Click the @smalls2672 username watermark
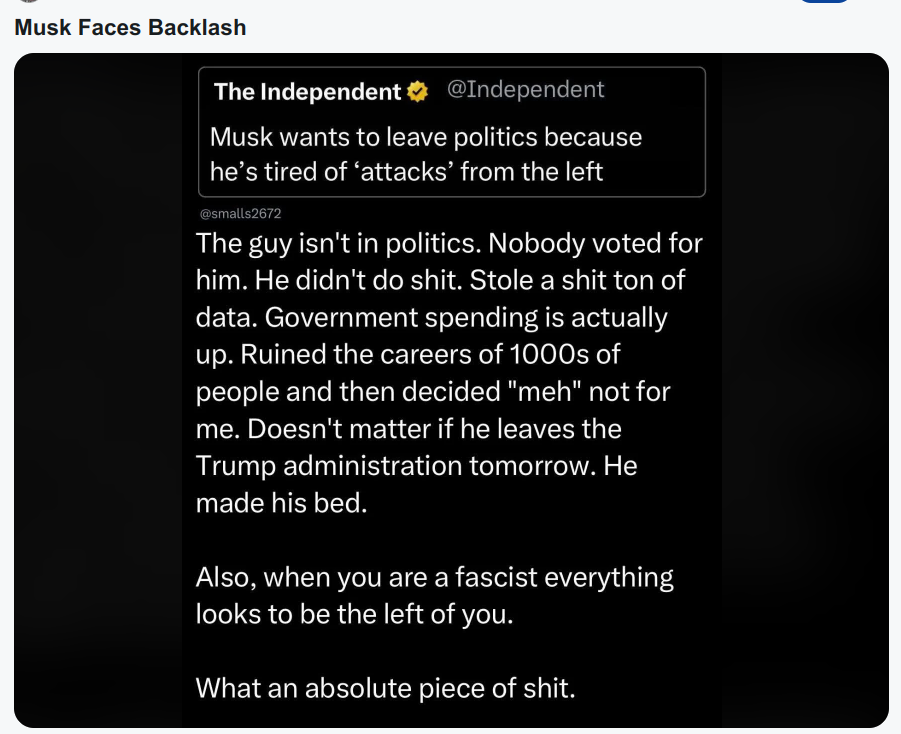901x734 pixels. 240,213
